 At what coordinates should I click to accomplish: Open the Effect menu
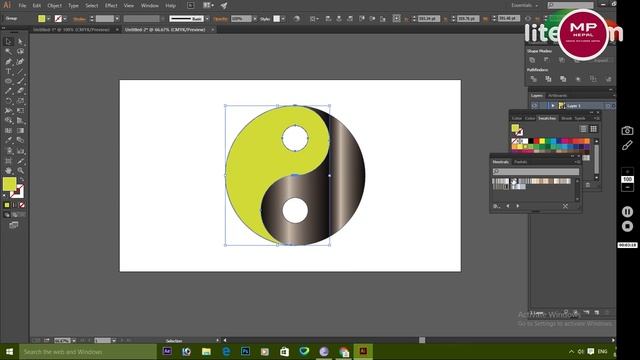[x=111, y=6]
